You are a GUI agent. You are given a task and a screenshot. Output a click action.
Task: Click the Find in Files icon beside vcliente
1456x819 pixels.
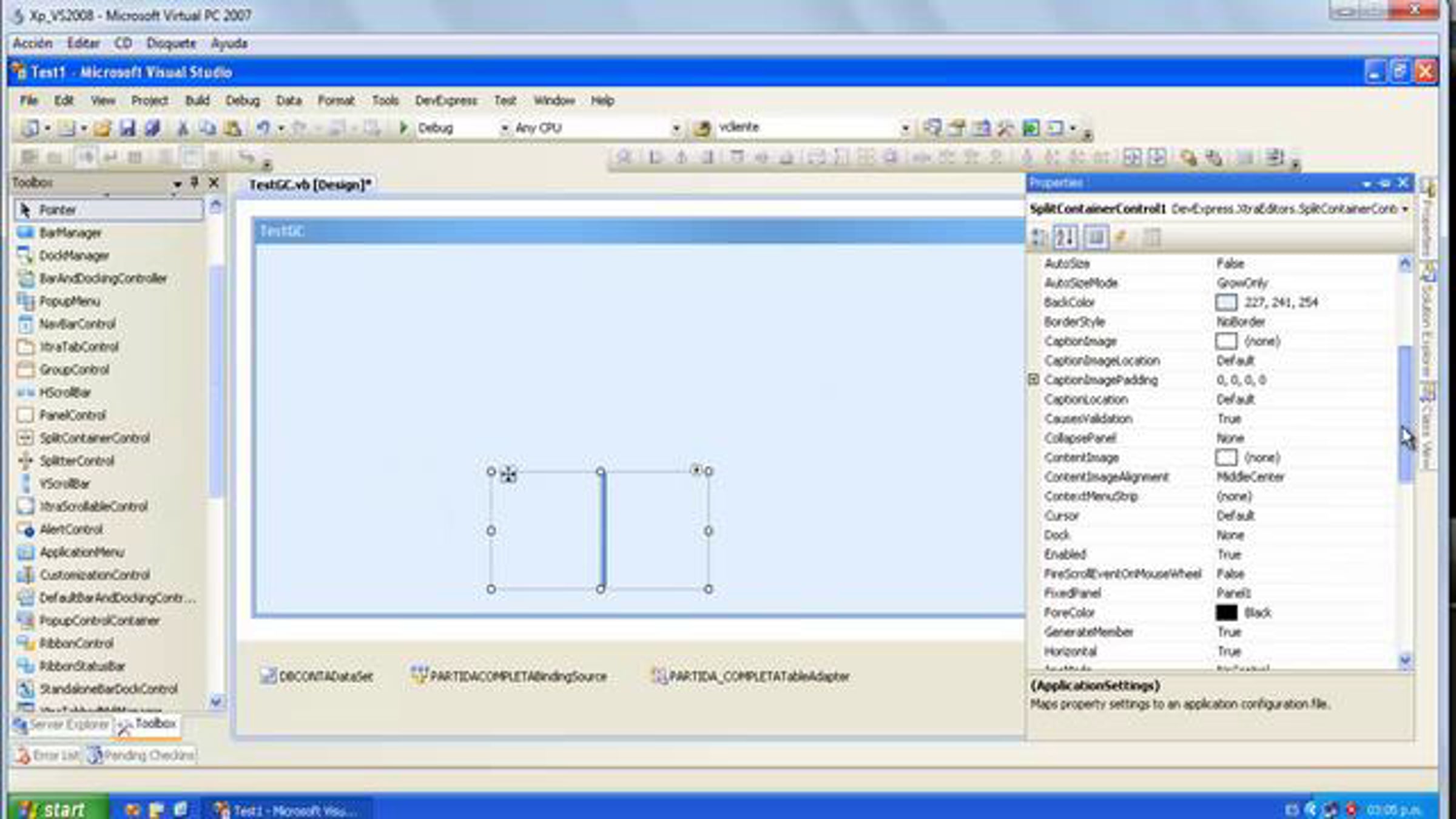(x=703, y=128)
